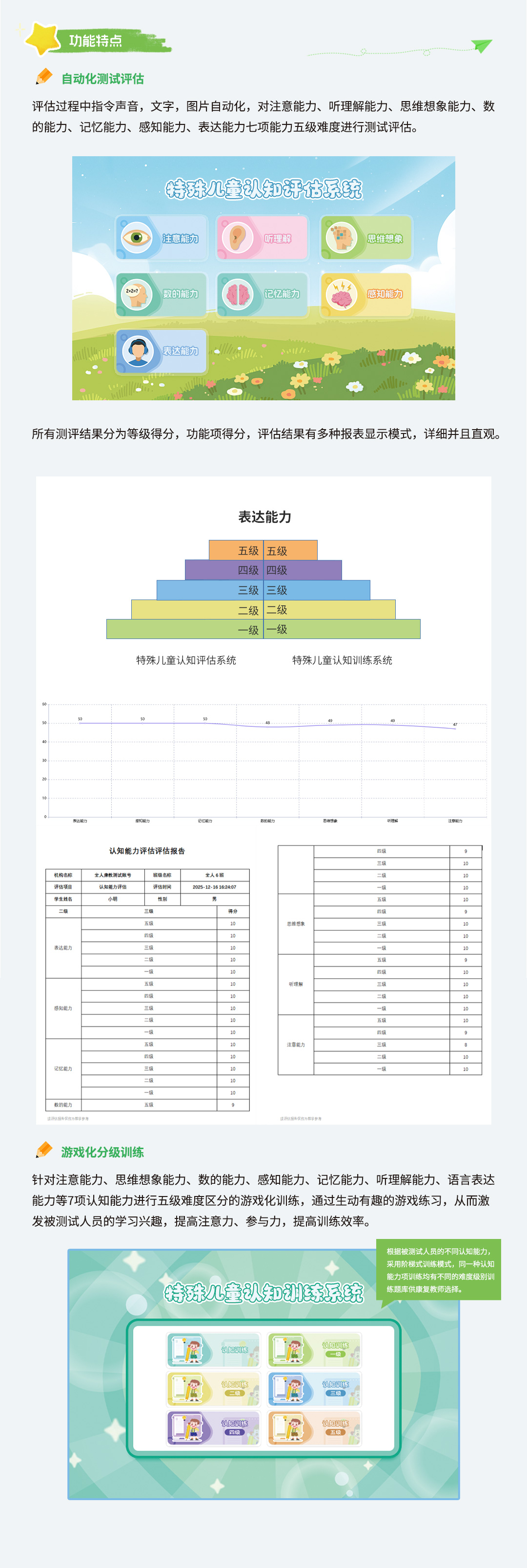Click the 认知能力评估评估报告 table heading
This screenshot has width=527, height=1568.
tap(147, 851)
